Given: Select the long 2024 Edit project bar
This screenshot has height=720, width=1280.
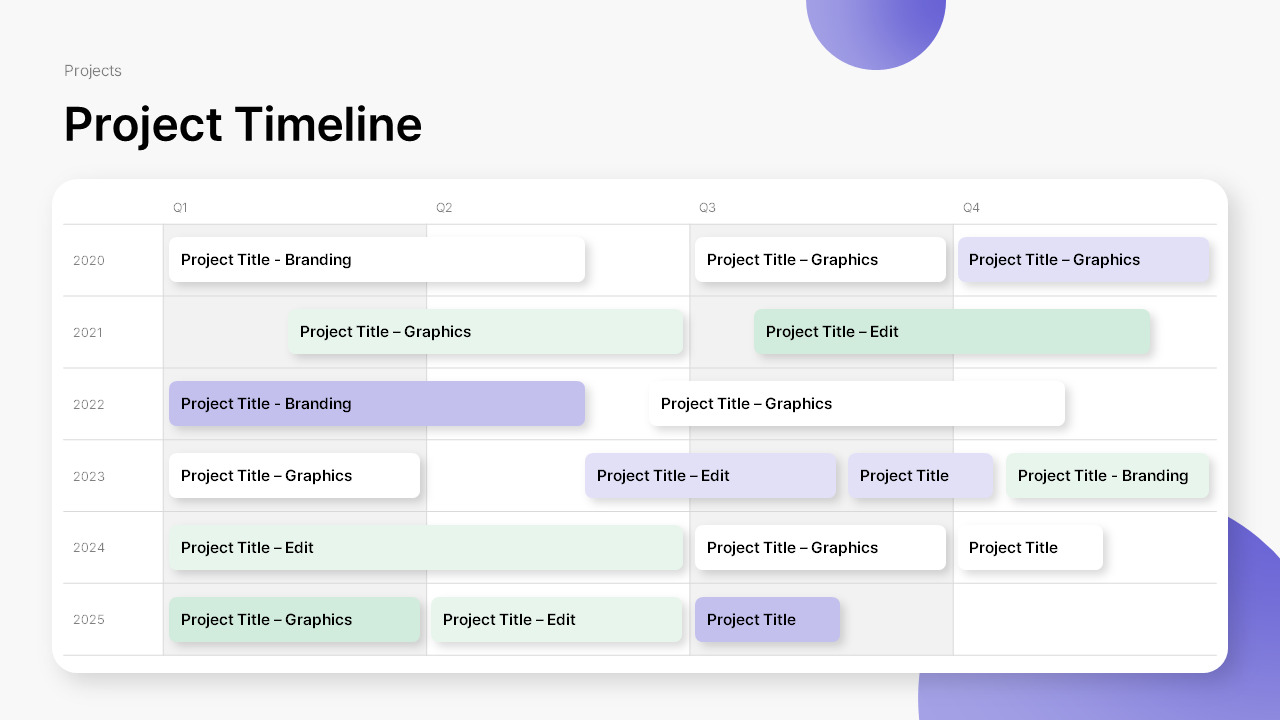Looking at the screenshot, I should point(426,548).
